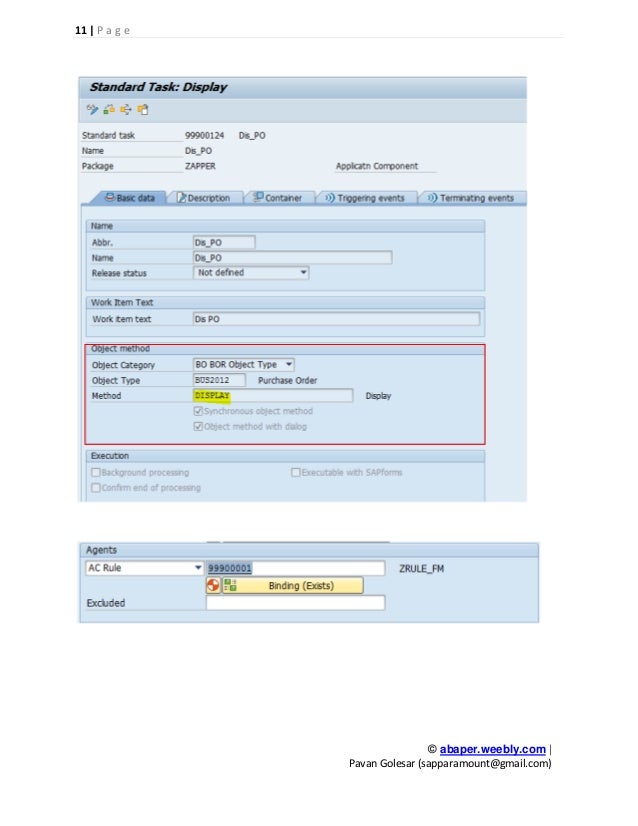Click the yellow branching arrows toolbar icon

click(126, 110)
